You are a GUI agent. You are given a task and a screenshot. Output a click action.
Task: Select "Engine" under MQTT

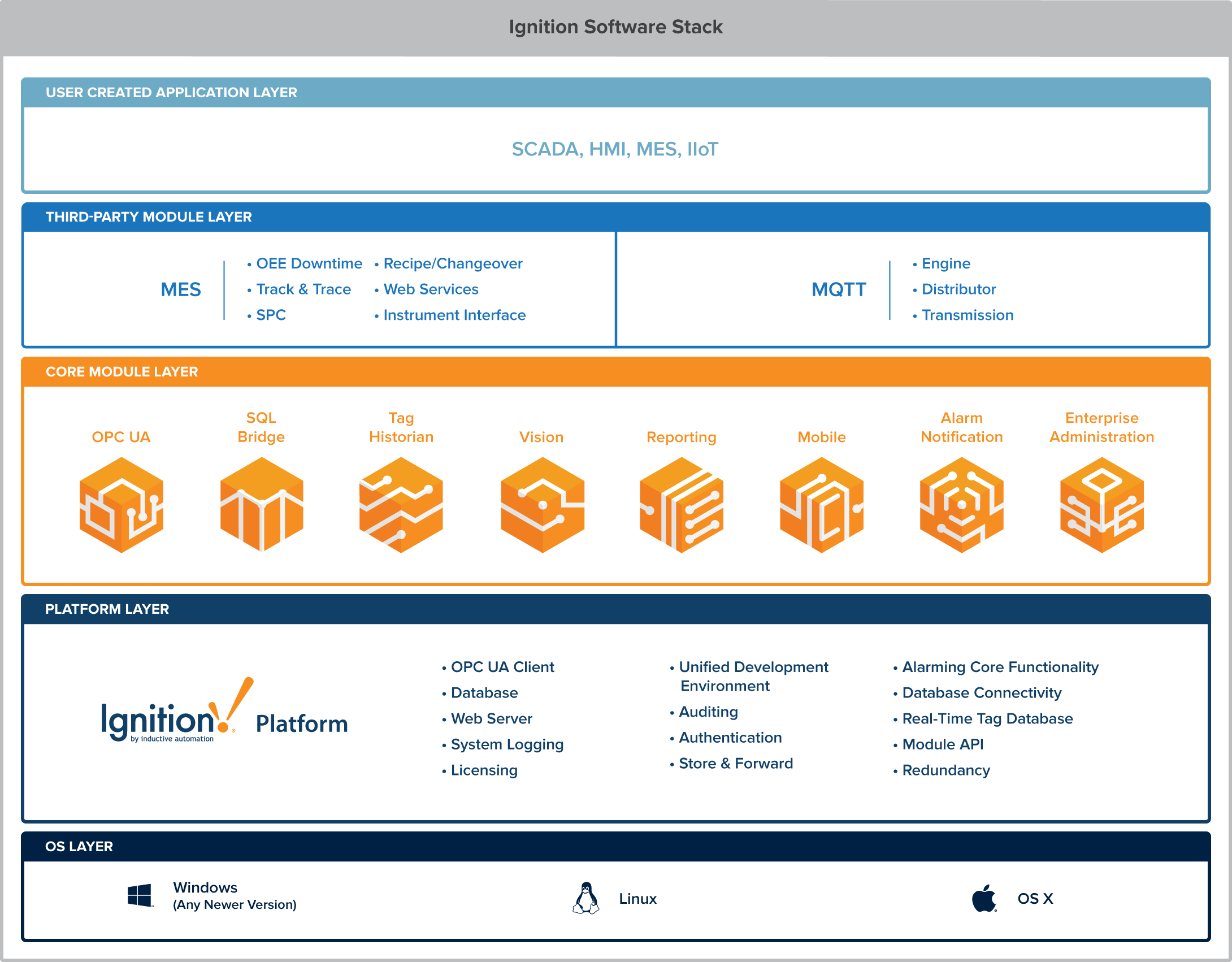(x=946, y=263)
